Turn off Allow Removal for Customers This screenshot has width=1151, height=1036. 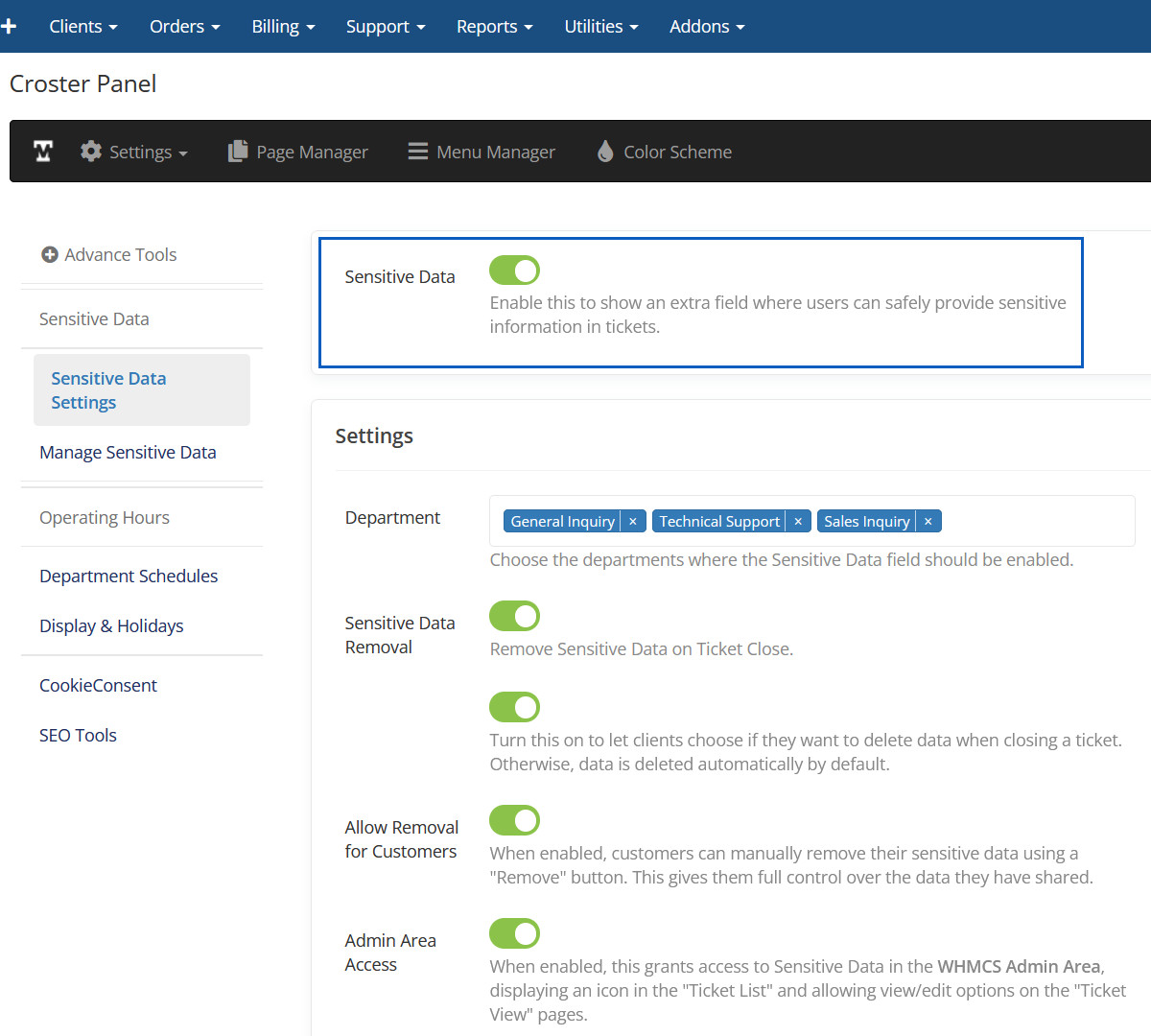click(x=515, y=820)
